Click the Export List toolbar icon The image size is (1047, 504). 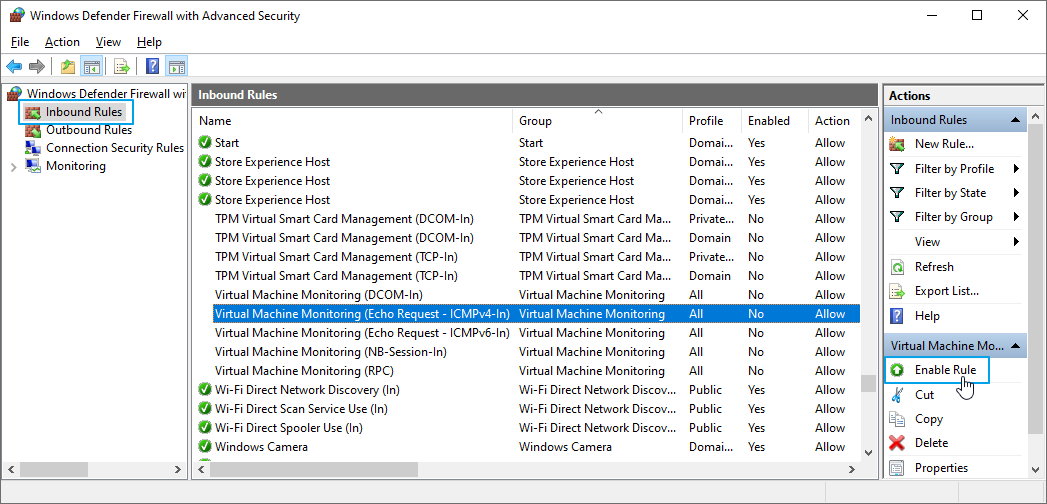point(122,66)
